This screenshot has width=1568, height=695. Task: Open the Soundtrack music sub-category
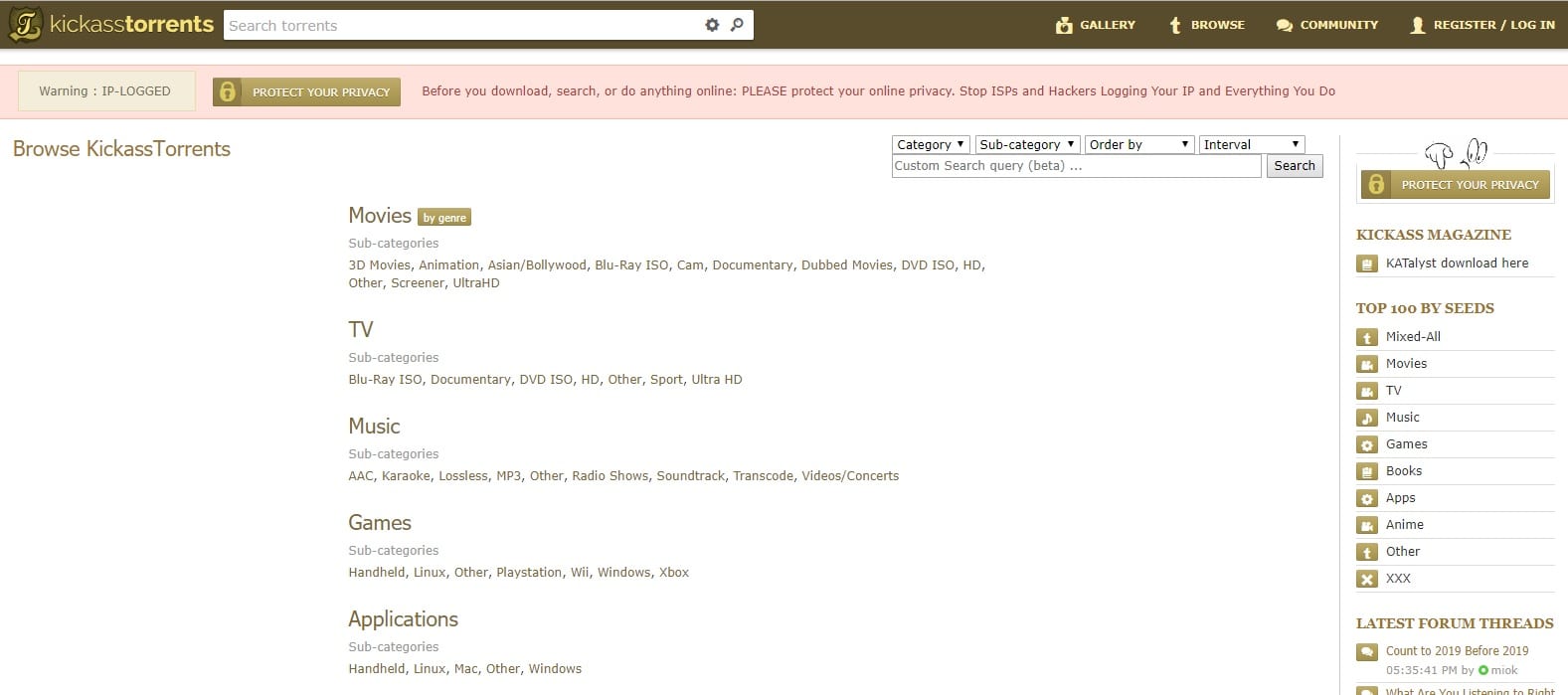click(x=691, y=476)
